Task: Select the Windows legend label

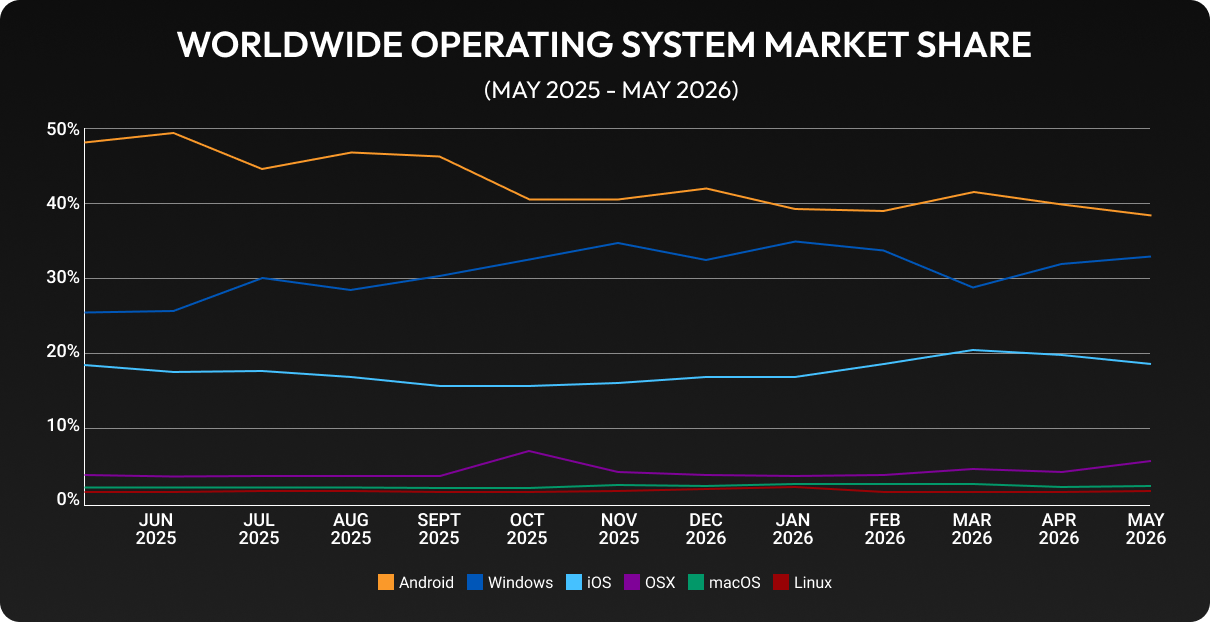Action: [x=520, y=582]
